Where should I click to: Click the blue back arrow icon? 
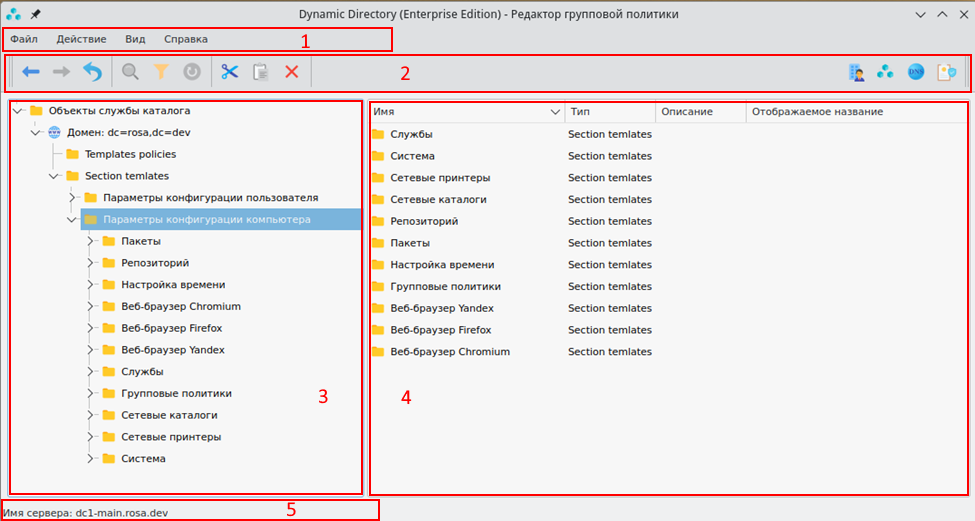[31, 72]
